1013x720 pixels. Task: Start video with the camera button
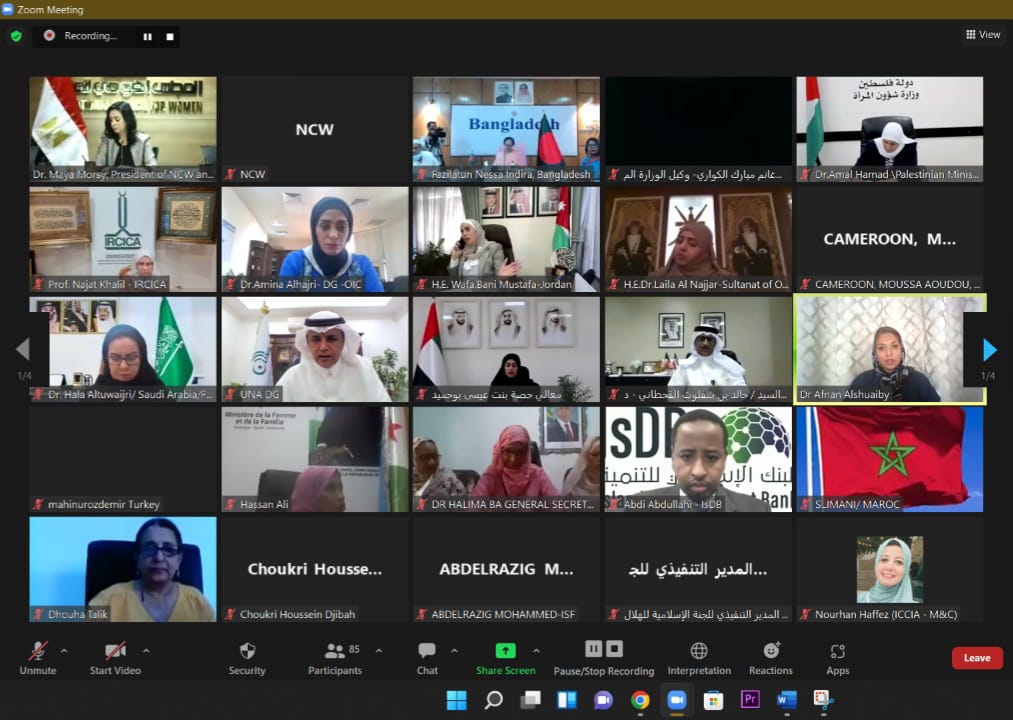pyautogui.click(x=115, y=654)
